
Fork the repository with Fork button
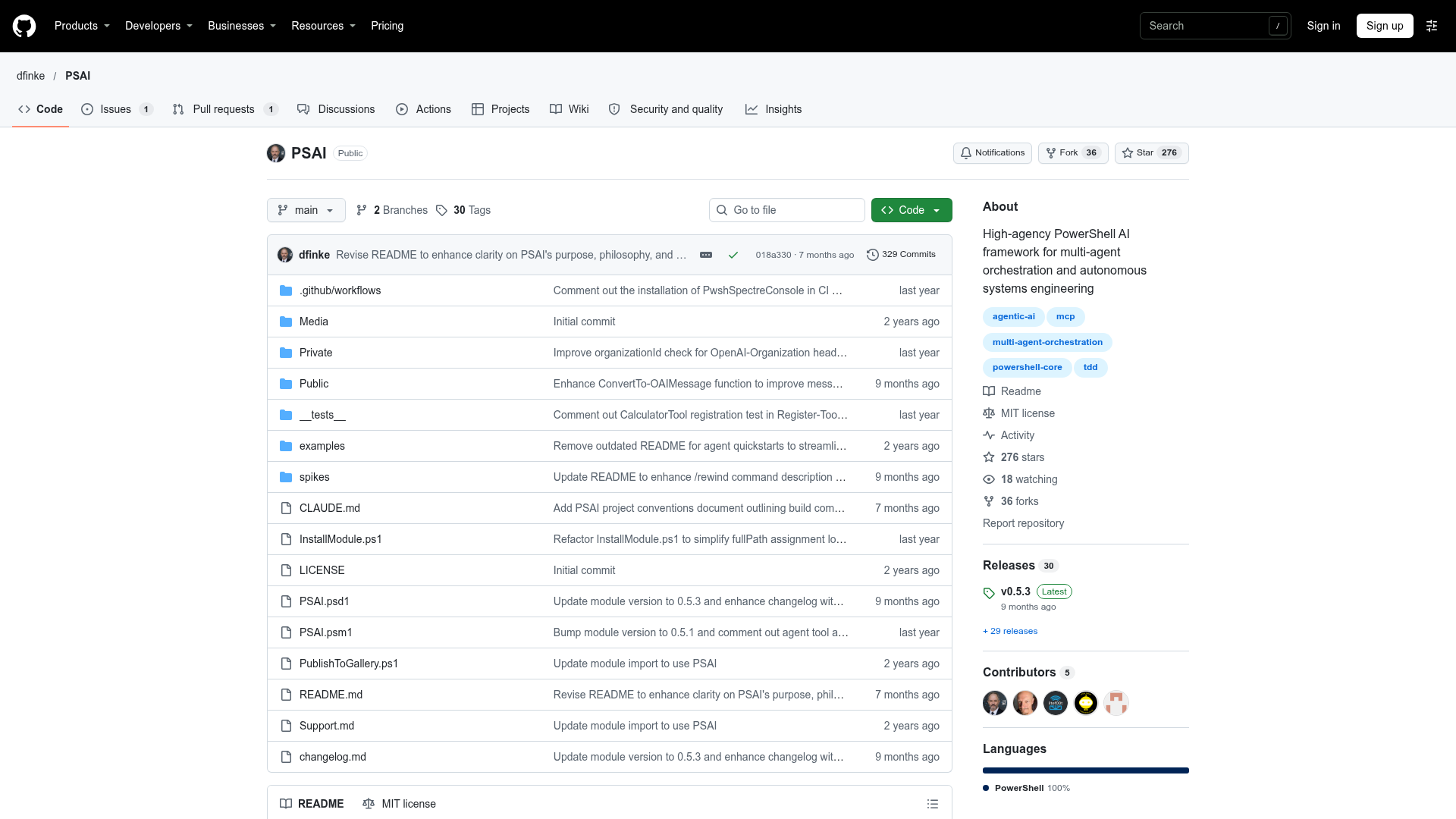pos(1073,153)
